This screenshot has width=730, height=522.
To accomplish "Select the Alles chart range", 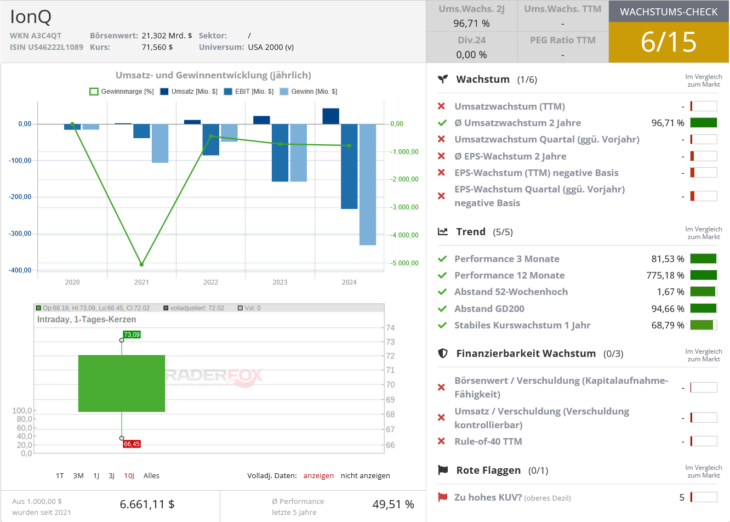I will pyautogui.click(x=151, y=475).
